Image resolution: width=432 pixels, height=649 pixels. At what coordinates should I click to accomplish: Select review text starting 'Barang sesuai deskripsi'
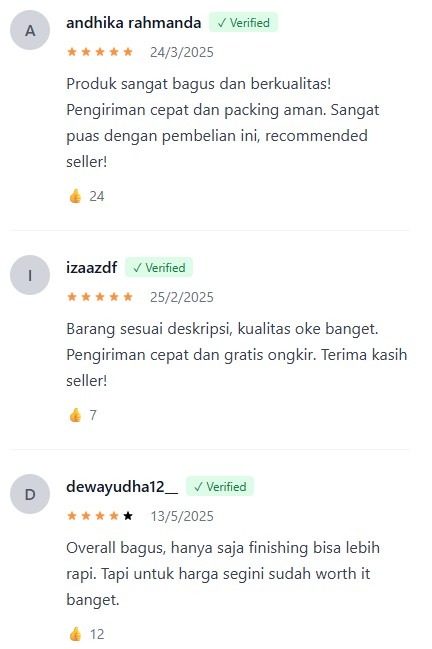click(x=237, y=355)
